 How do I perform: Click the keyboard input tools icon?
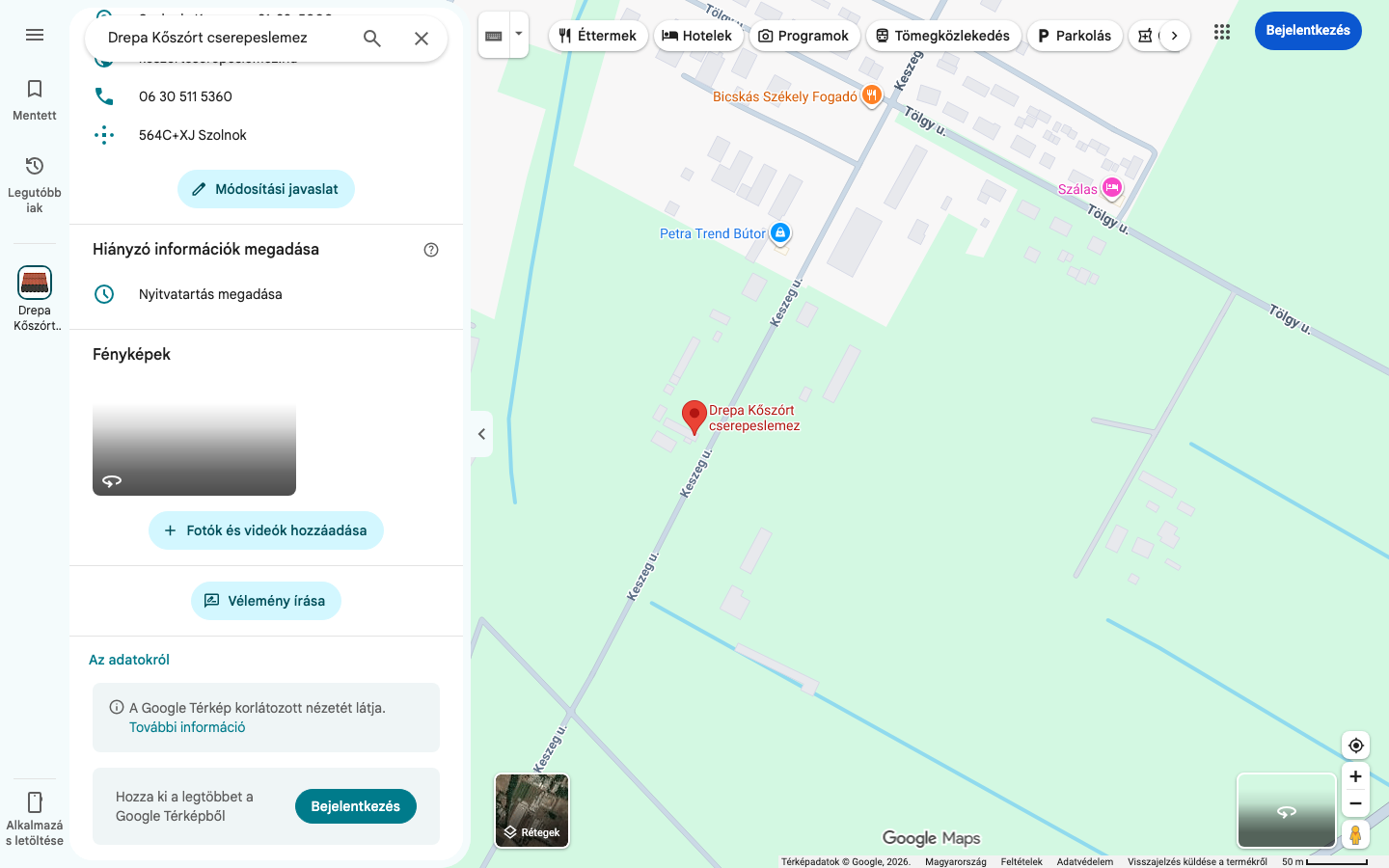[x=494, y=36]
